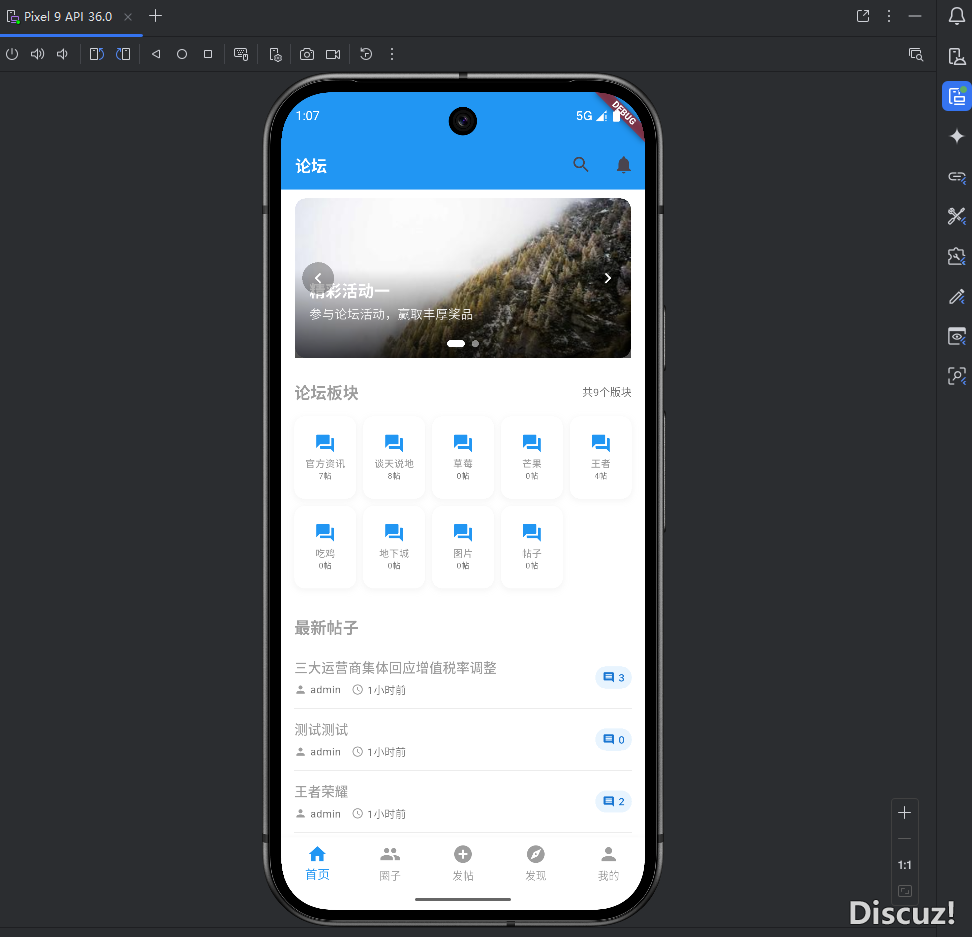The image size is (972, 937).
Task: Switch to the 发现 bottom tab
Action: pos(536,863)
